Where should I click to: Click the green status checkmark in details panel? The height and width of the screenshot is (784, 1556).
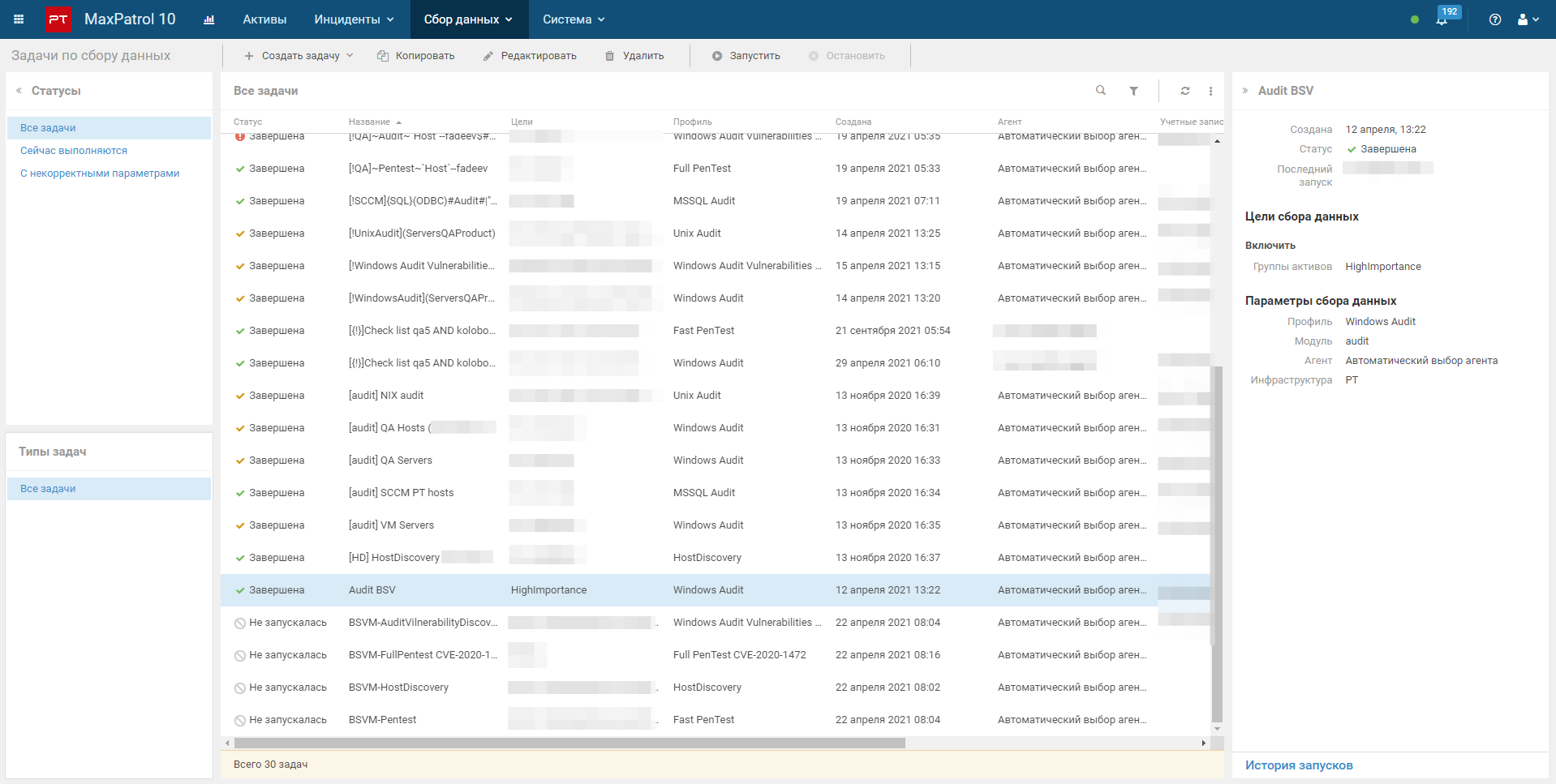[1352, 149]
